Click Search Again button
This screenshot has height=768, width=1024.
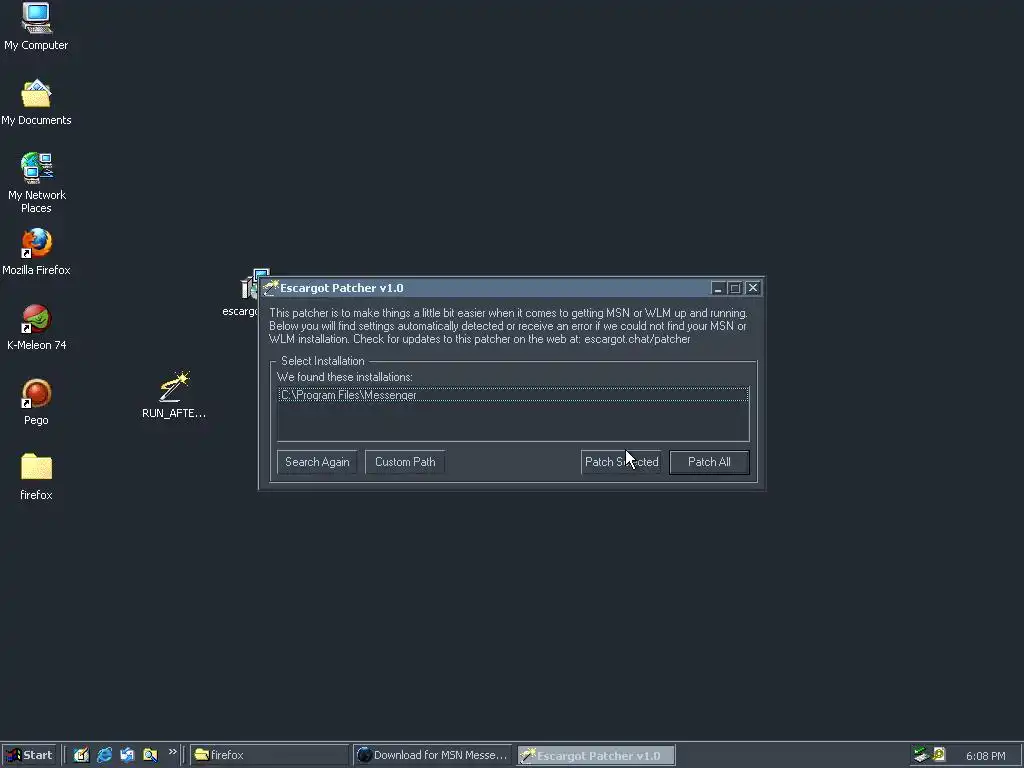tap(317, 462)
